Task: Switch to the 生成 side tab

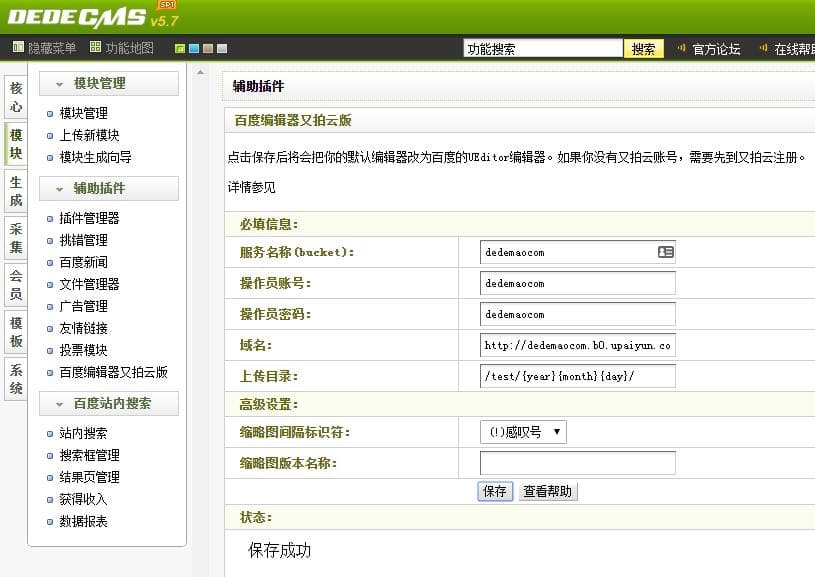Action: coord(16,191)
